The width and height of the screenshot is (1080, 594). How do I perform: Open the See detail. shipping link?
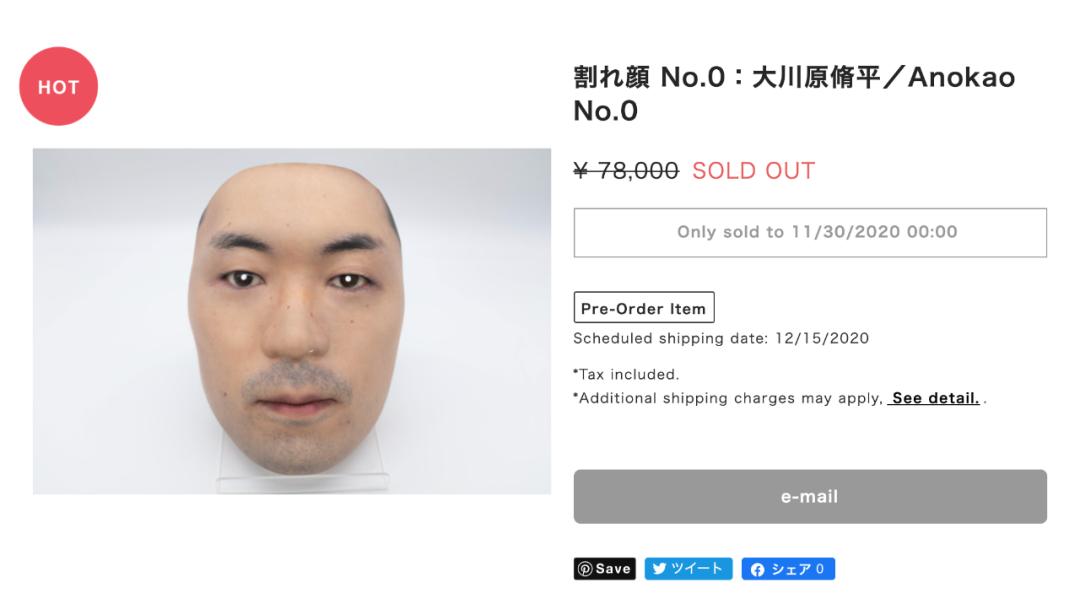[936, 398]
